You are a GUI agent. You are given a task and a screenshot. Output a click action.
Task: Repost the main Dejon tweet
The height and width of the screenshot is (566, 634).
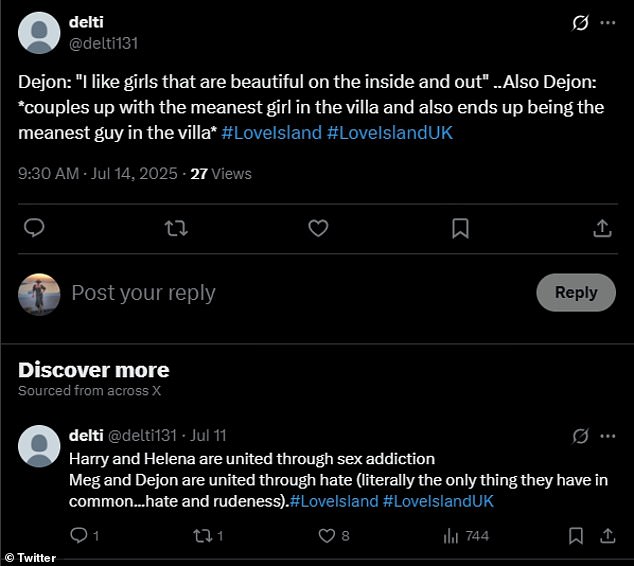176,229
